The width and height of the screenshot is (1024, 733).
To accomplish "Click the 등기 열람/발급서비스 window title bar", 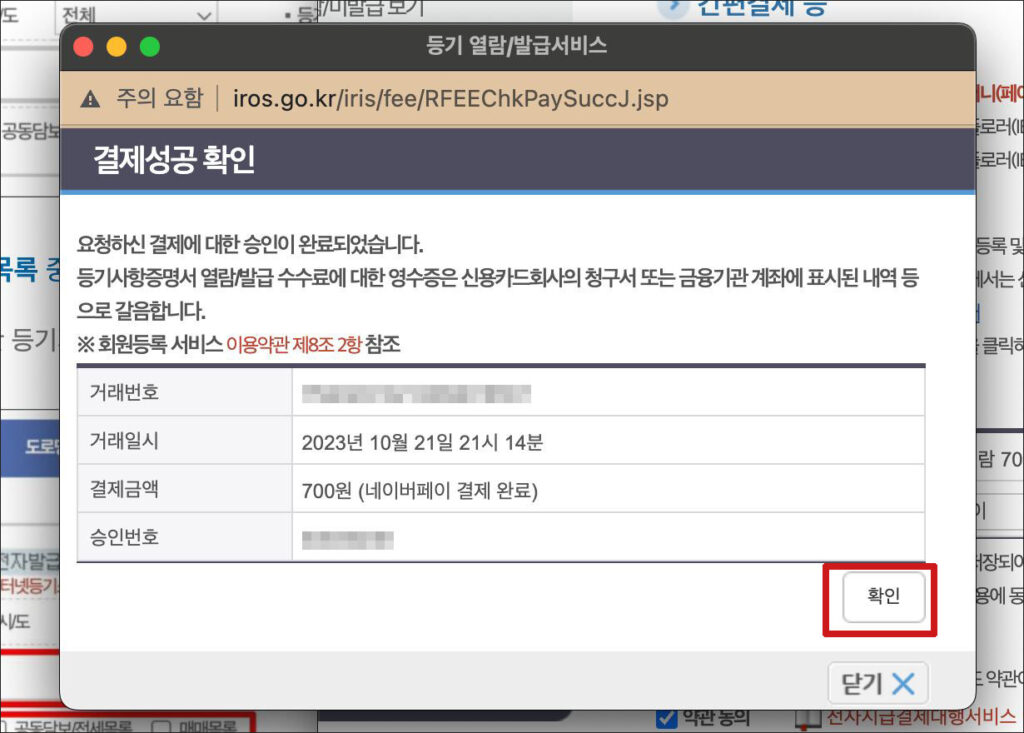I will pos(516,46).
